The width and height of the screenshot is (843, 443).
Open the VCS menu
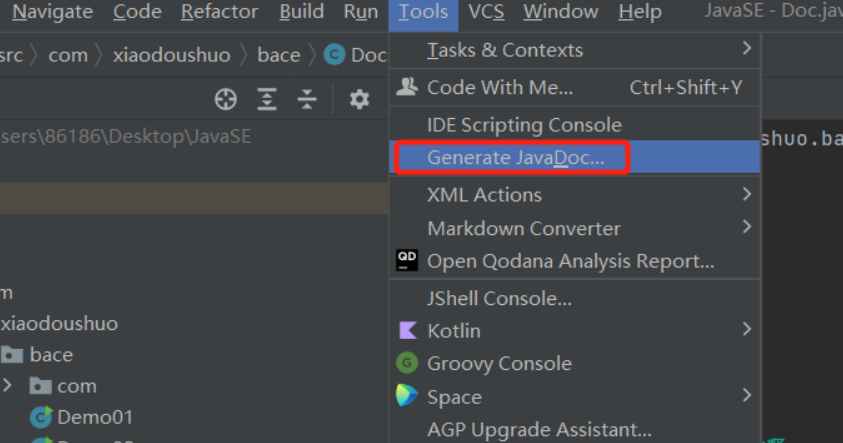(486, 12)
